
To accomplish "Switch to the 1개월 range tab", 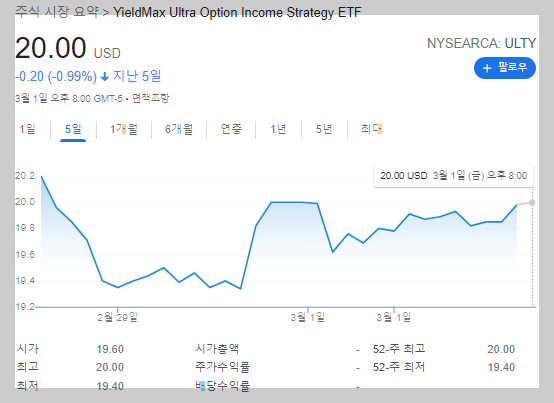I will click(124, 129).
